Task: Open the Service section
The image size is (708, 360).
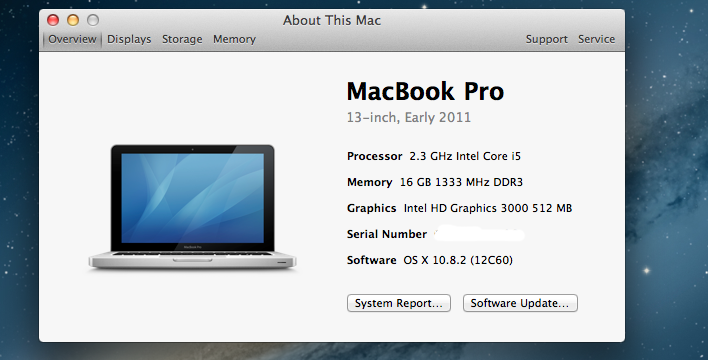Action: pos(596,39)
